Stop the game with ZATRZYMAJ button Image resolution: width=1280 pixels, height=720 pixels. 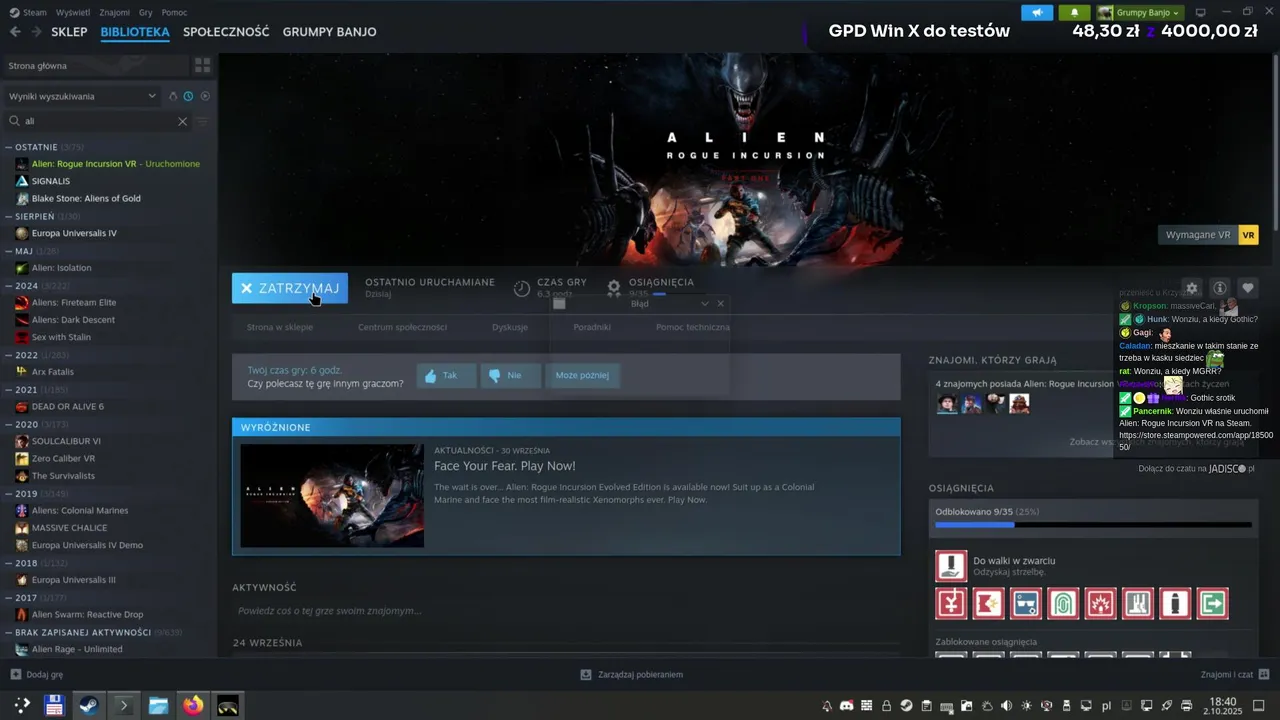coord(290,288)
